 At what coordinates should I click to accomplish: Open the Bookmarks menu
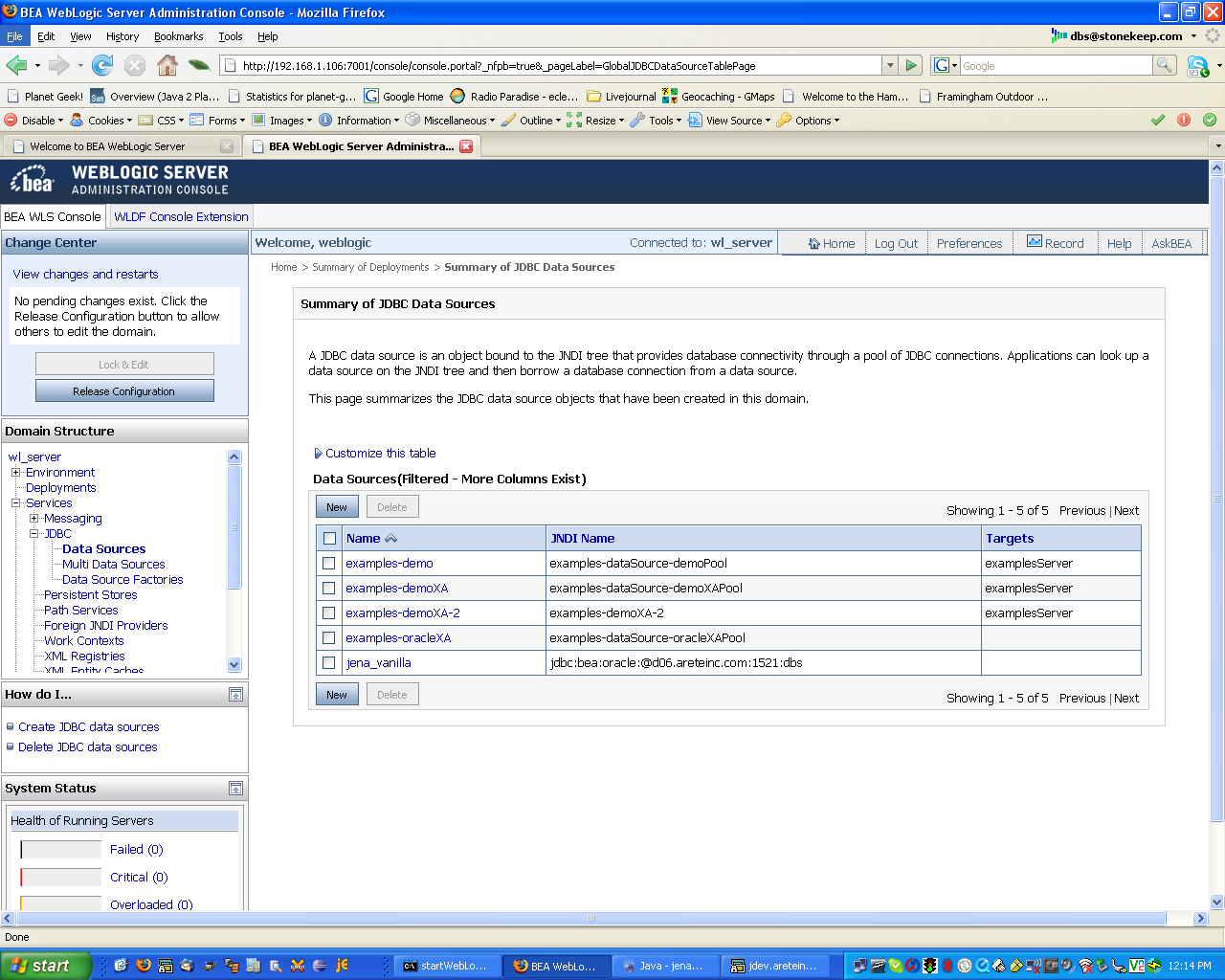coord(178,36)
